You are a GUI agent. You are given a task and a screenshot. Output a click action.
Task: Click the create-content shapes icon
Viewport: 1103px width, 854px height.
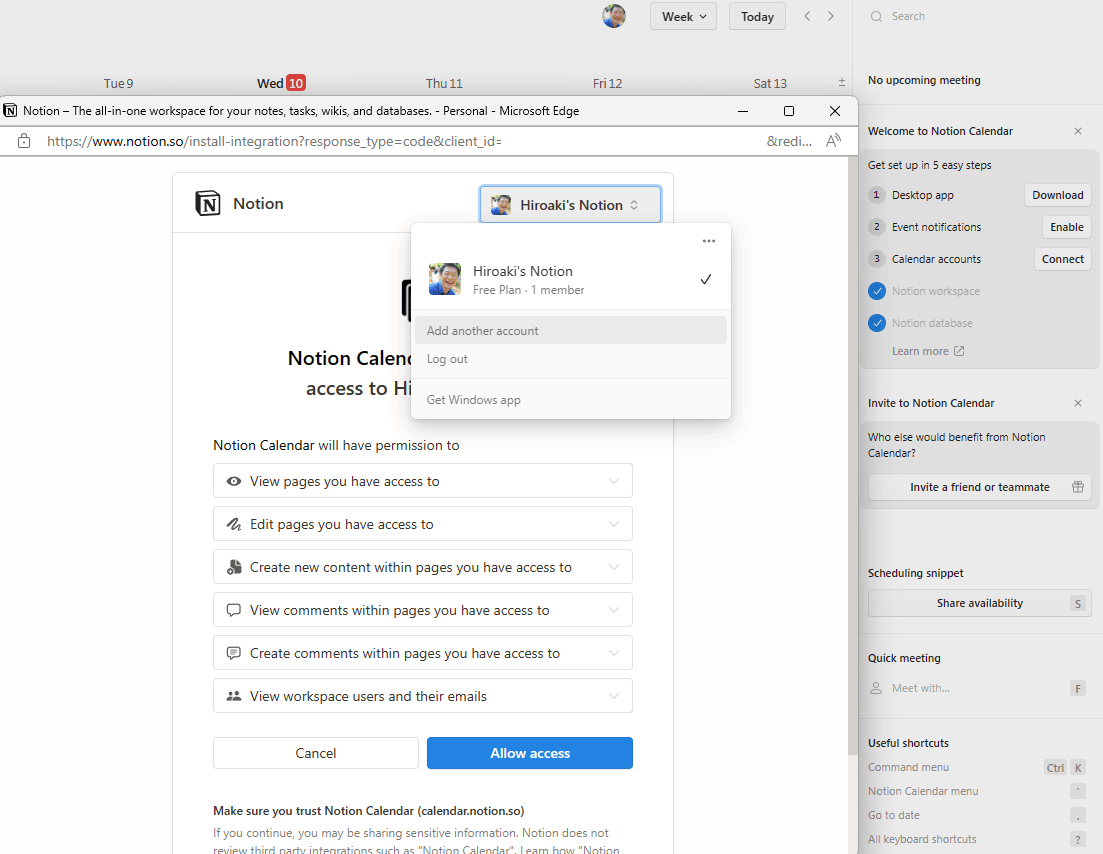coord(234,567)
